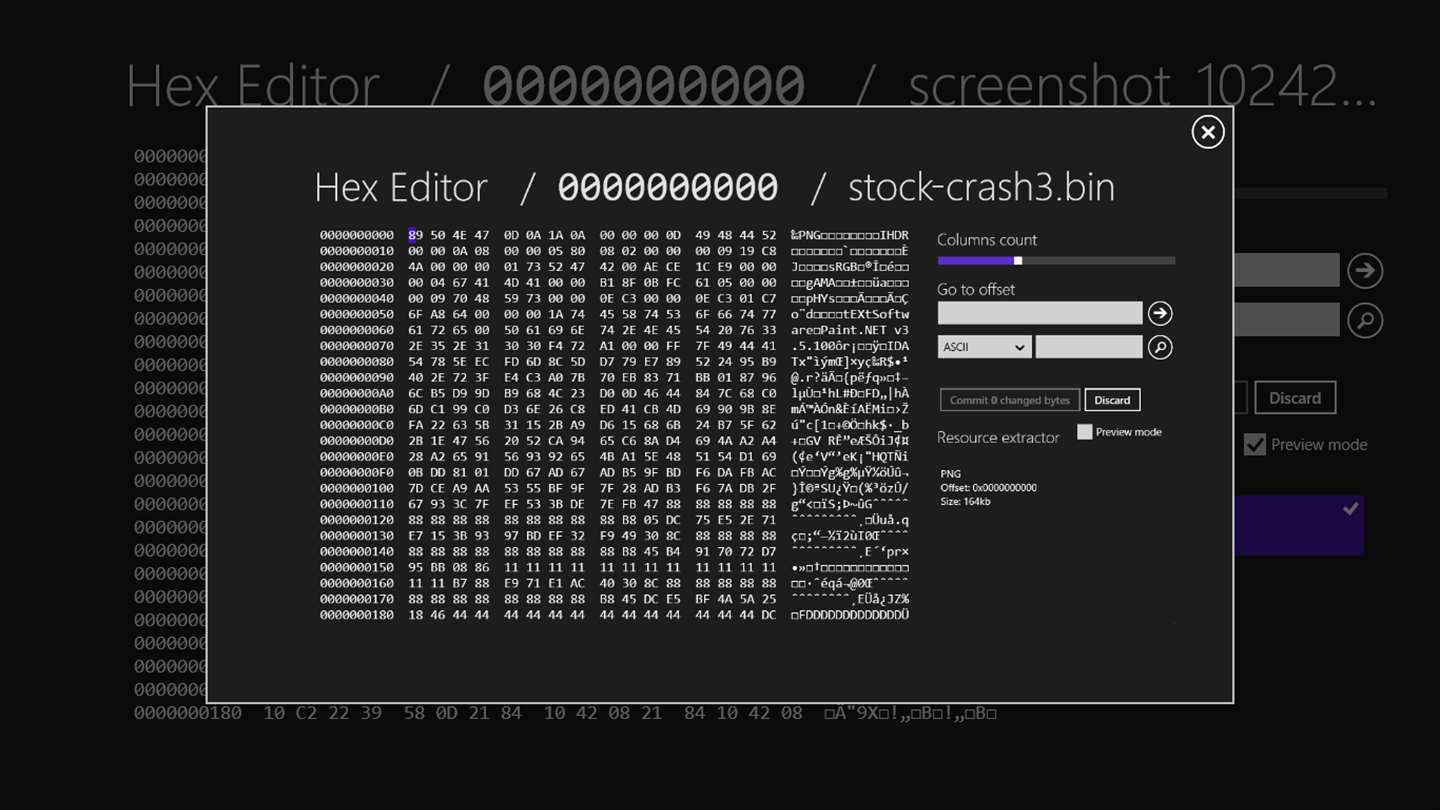
Task: Adjust the Columns count slider handle
Action: tap(1018, 261)
